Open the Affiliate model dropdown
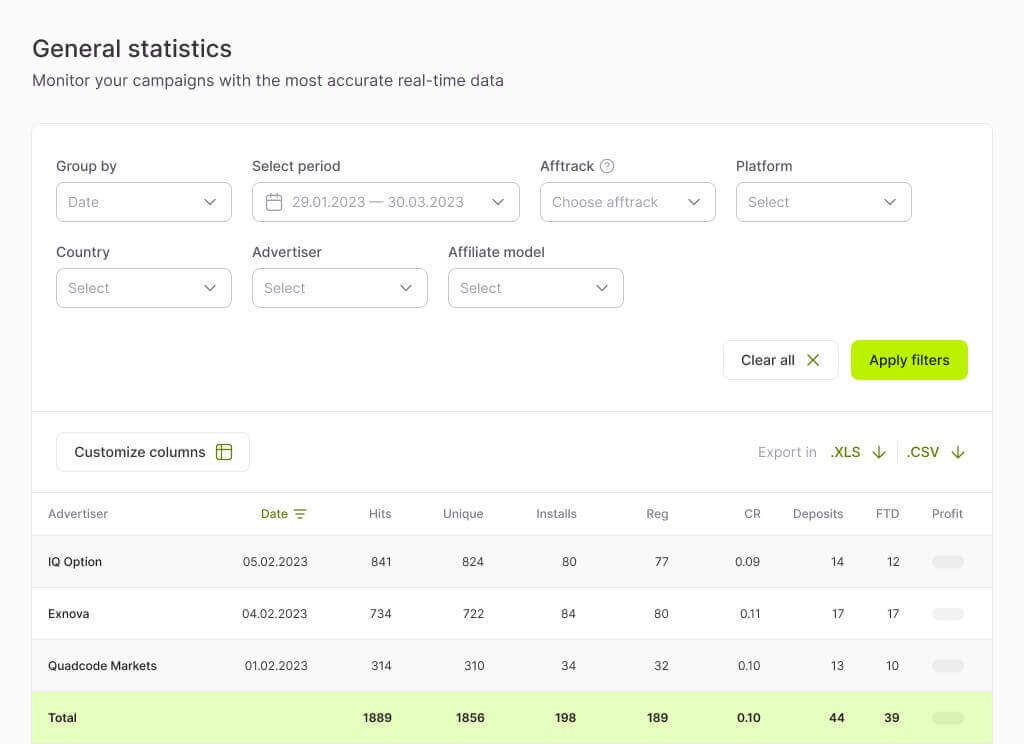Screen dimensions: 1024x744 pos(535,288)
